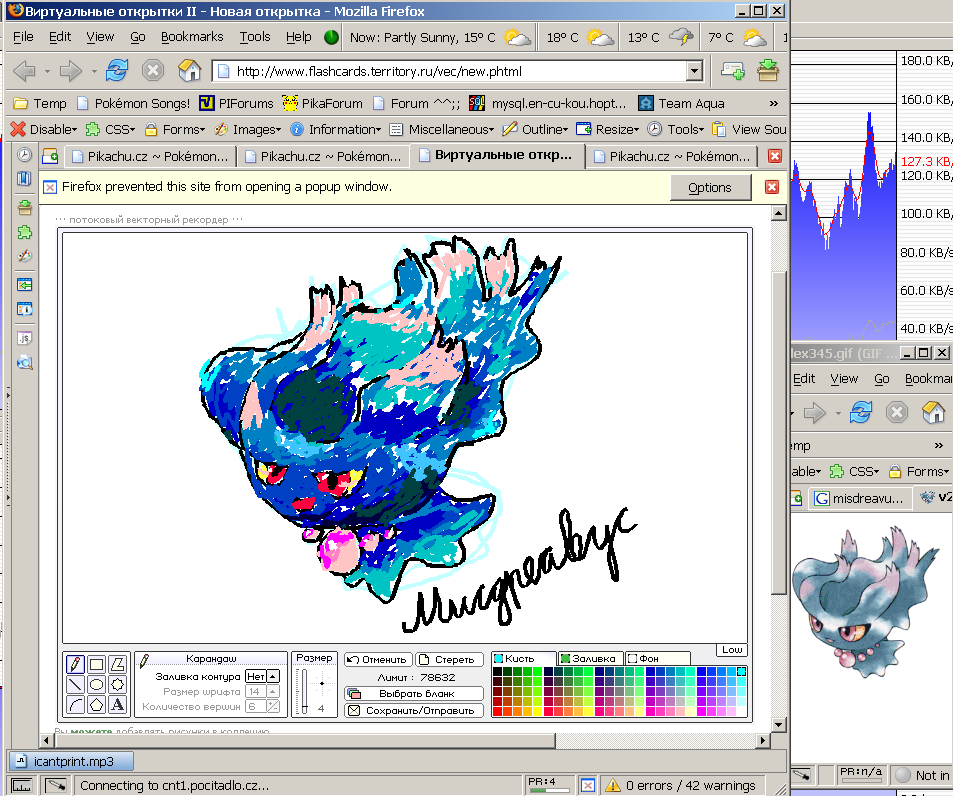Select the straight line tool
This screenshot has width=953, height=796.
75,685
